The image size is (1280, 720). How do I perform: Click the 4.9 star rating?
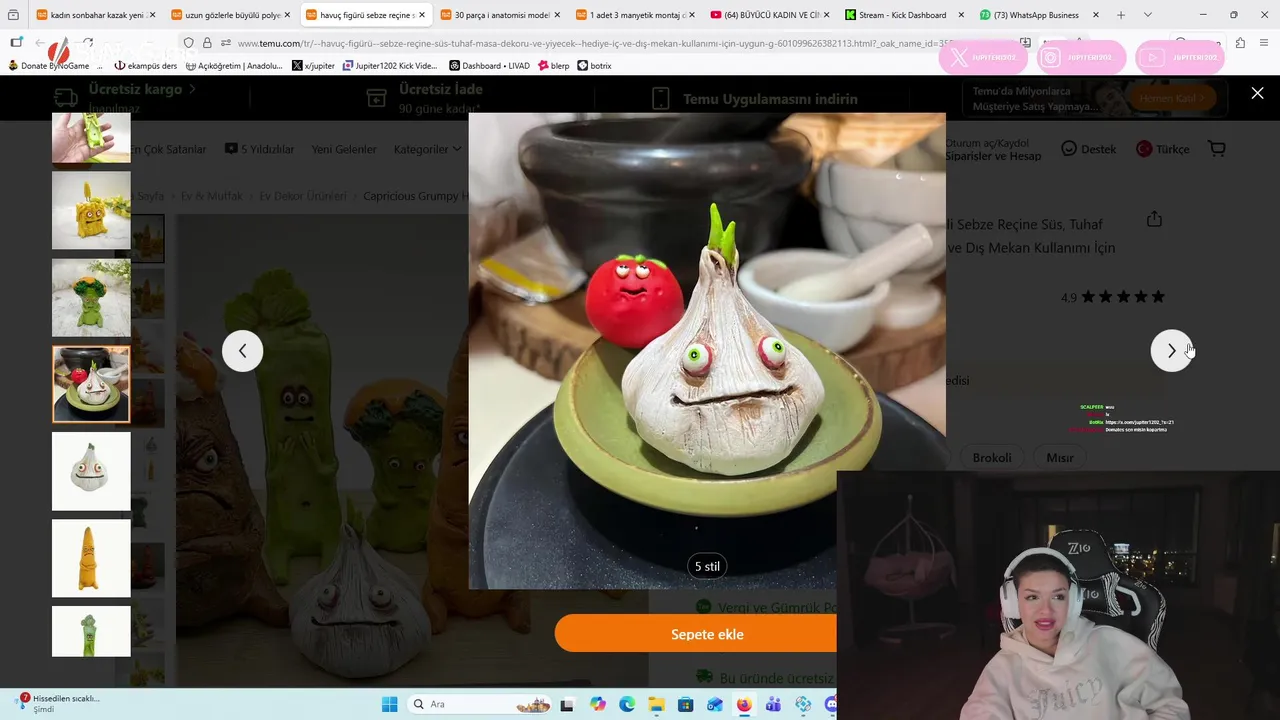1113,297
